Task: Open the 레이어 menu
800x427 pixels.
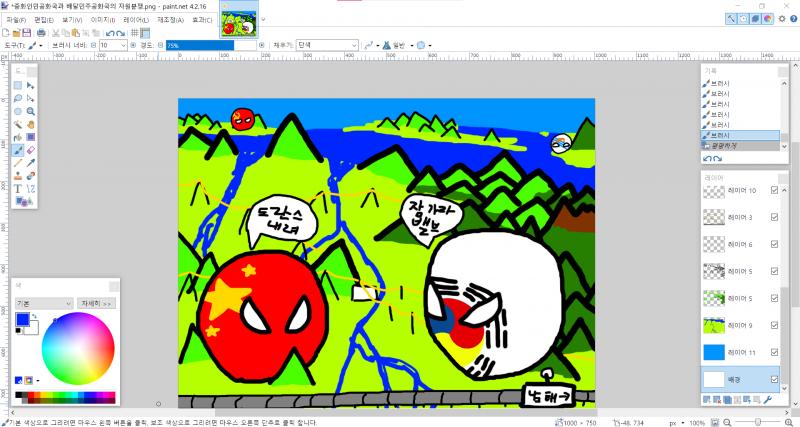Action: (136, 20)
